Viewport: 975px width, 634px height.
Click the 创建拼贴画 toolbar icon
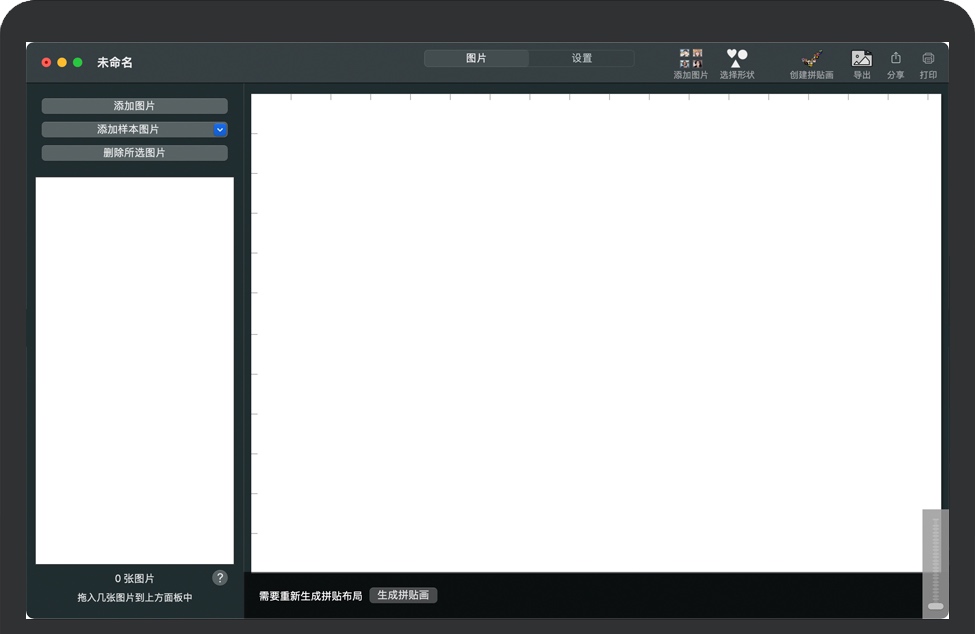[811, 59]
